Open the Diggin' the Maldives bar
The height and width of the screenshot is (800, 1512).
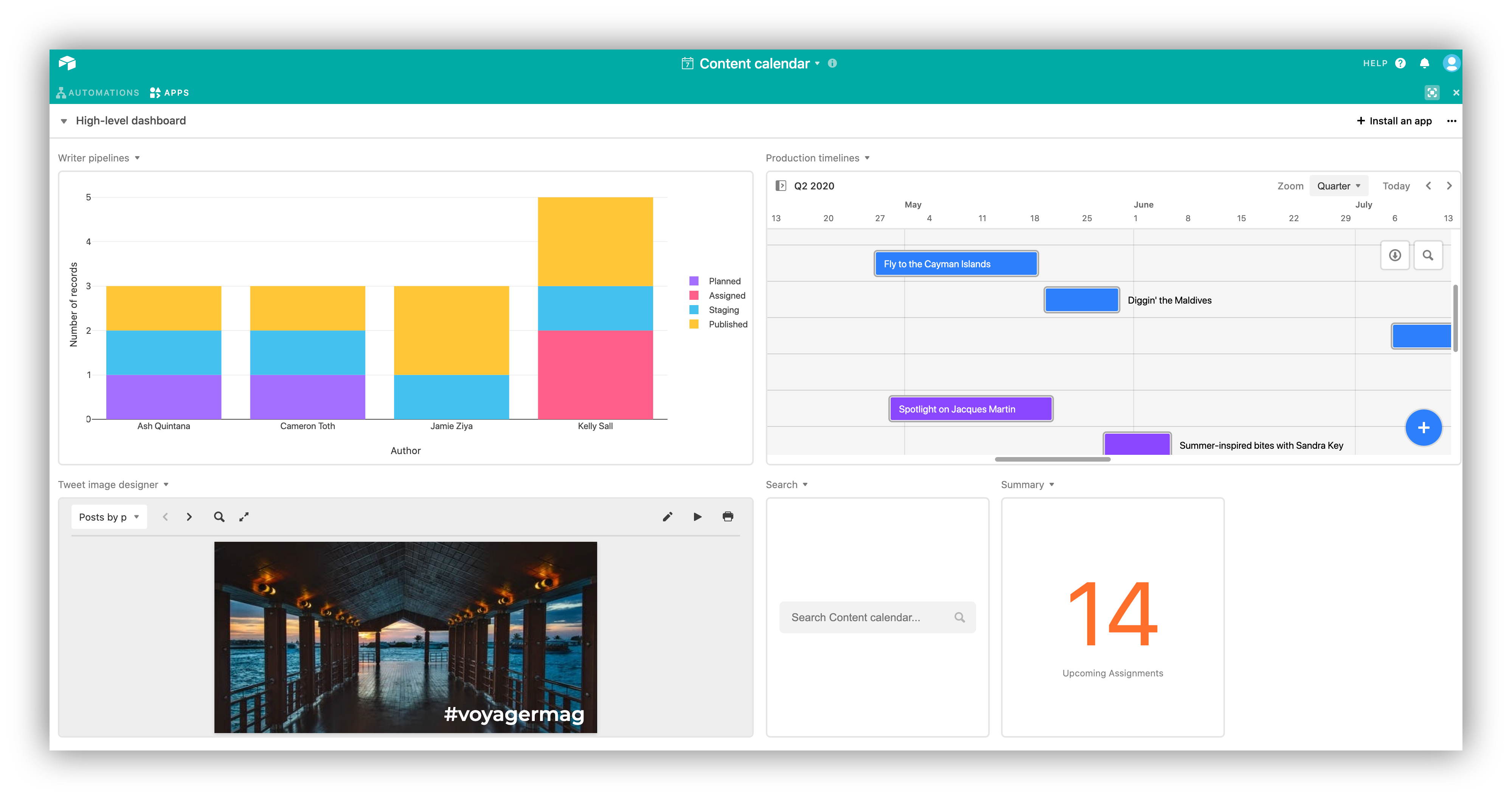(x=1081, y=300)
